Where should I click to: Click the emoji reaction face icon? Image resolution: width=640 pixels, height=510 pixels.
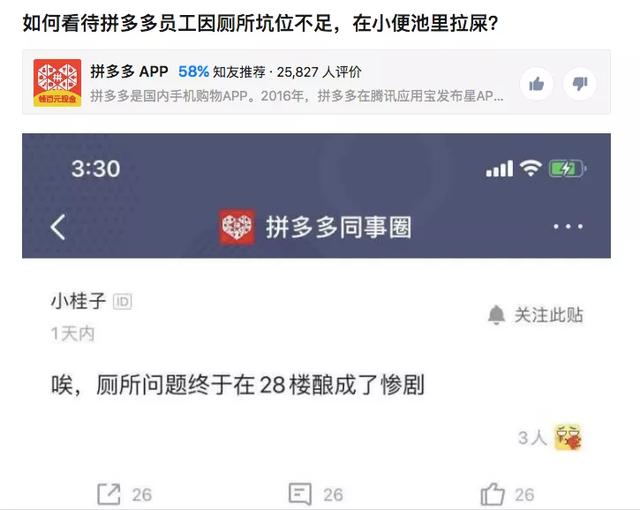coord(568,437)
